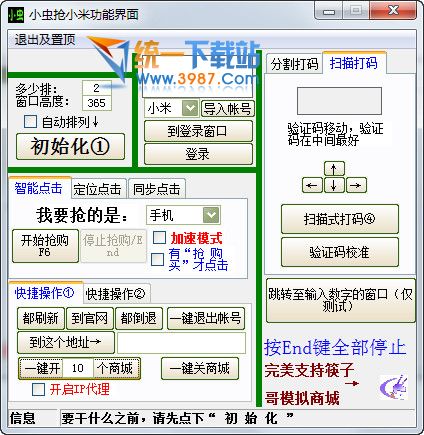Click the captcha preview box in 扫描打码
Image resolution: width=424 pixels, height=435 pixels.
pos(339,101)
